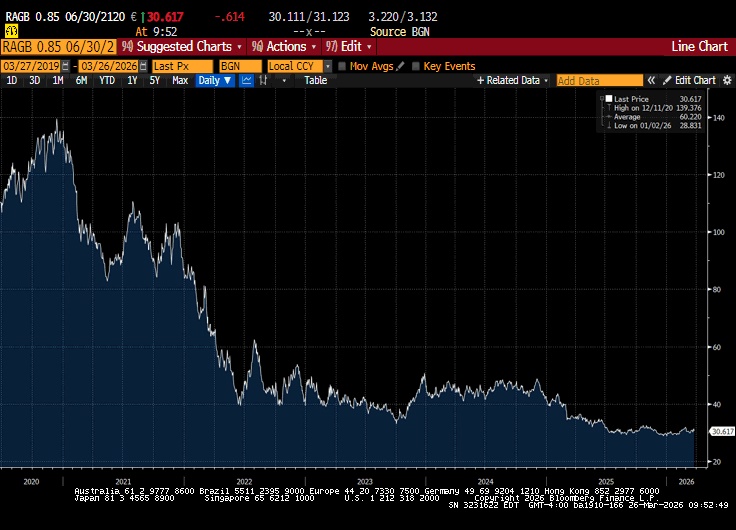Select the YTD time range
The height and width of the screenshot is (530, 736).
[107, 80]
